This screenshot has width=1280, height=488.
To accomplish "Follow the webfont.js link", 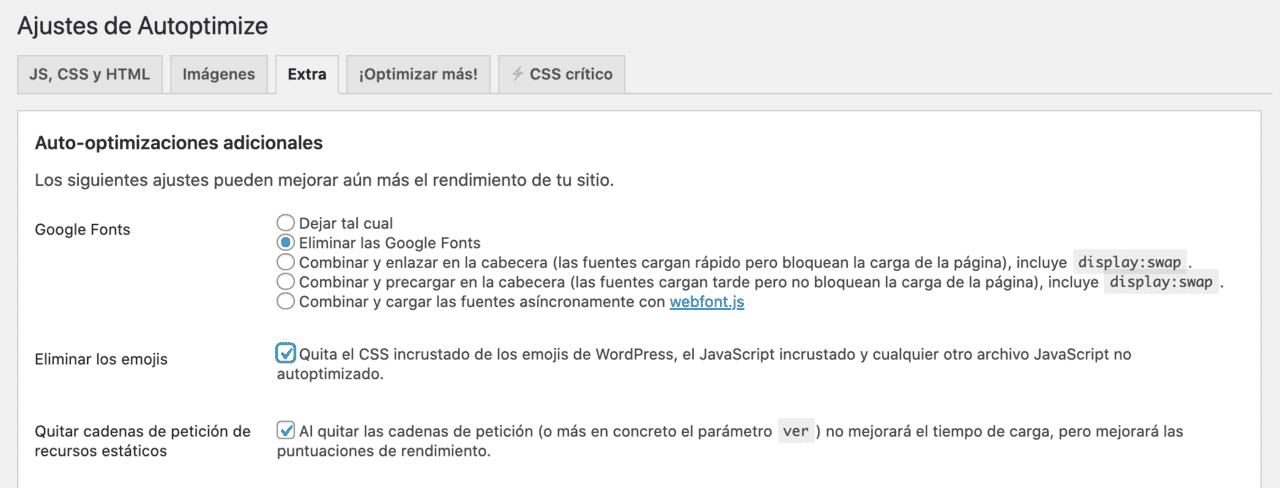I will pyautogui.click(x=706, y=301).
